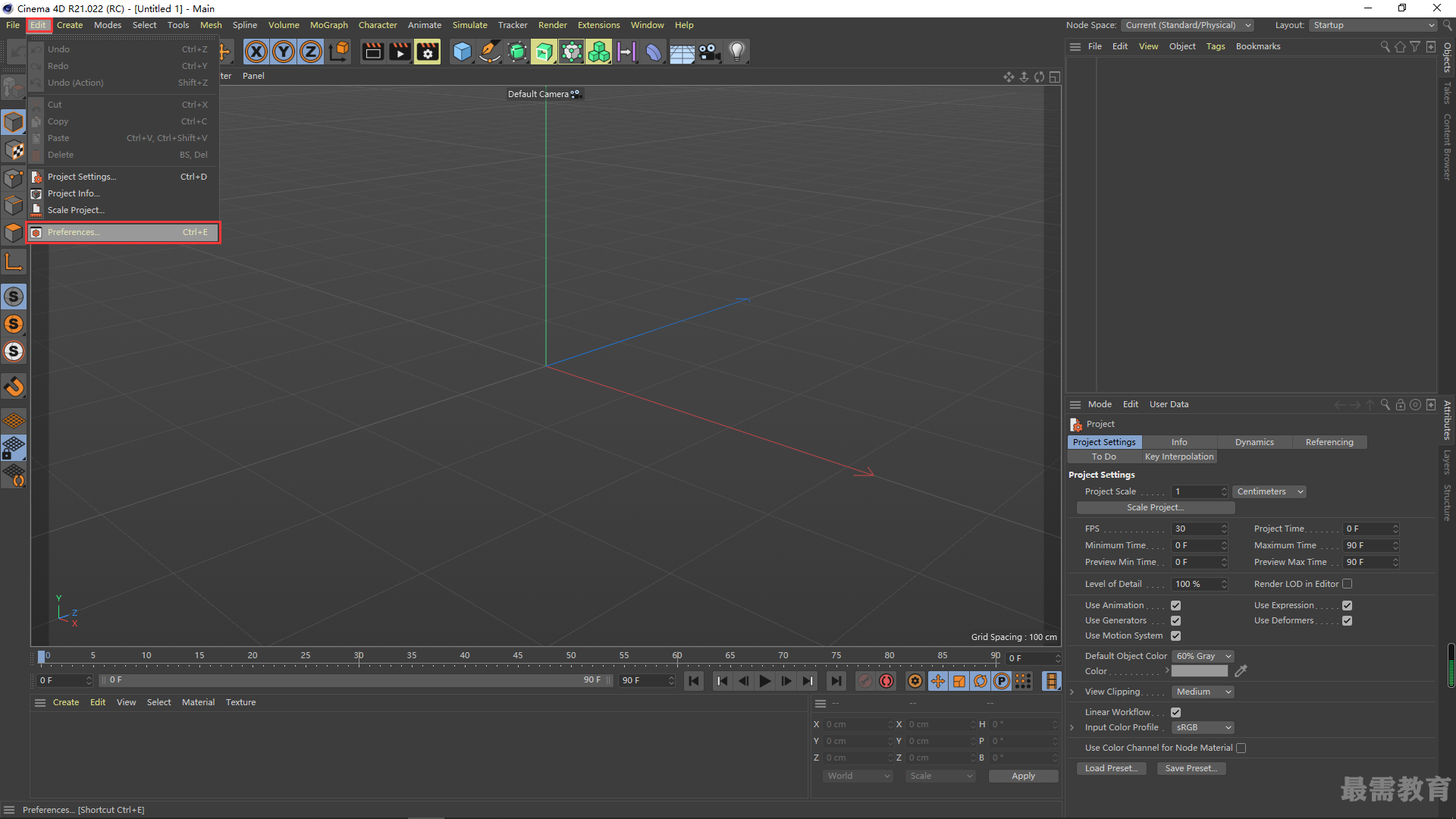
Task: Open World coordinate system dropdown
Action: (x=858, y=776)
